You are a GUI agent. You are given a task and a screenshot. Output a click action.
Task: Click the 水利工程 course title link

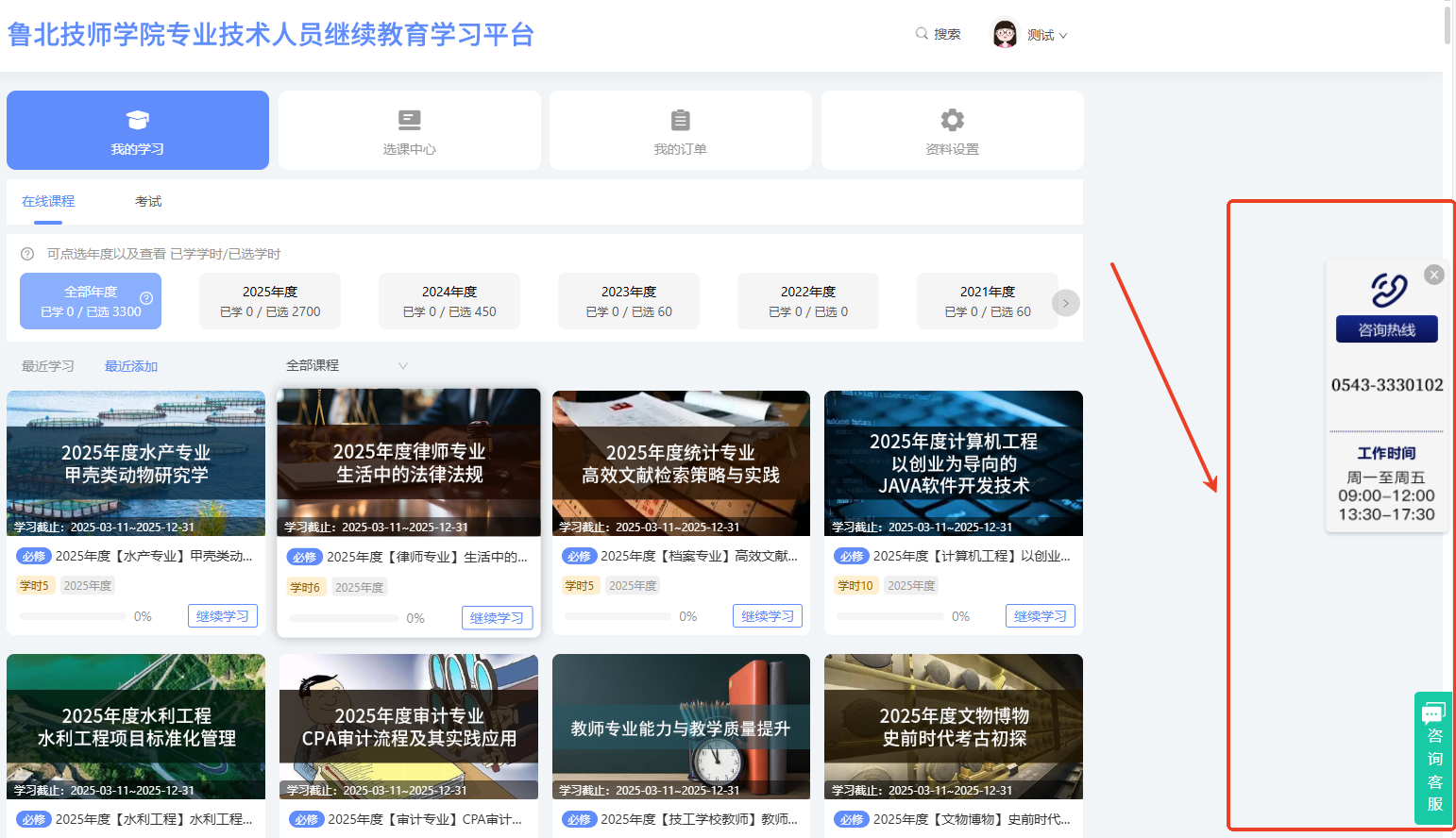pos(154,819)
